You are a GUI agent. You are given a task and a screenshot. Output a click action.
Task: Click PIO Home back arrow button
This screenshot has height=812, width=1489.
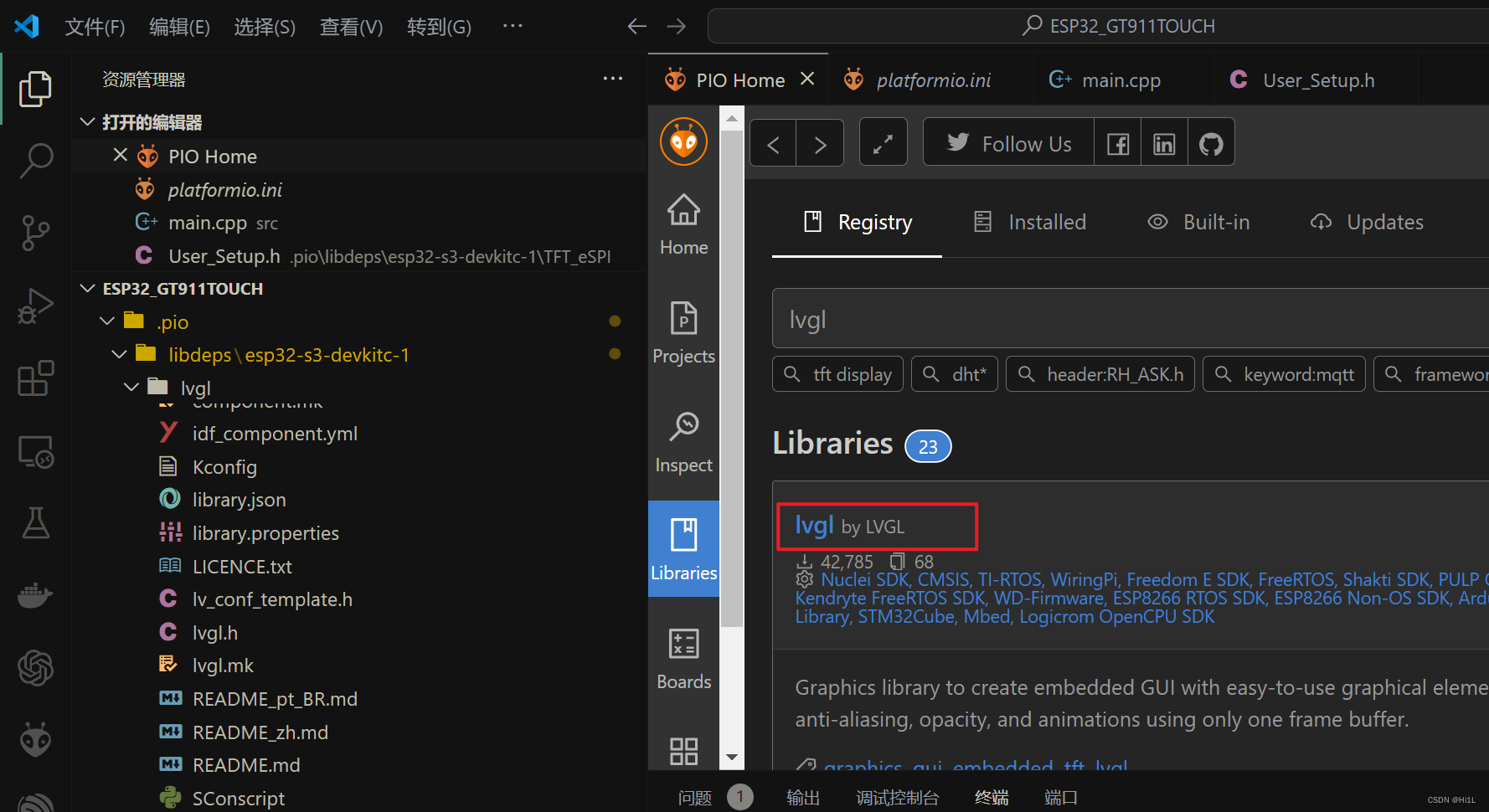tap(773, 144)
